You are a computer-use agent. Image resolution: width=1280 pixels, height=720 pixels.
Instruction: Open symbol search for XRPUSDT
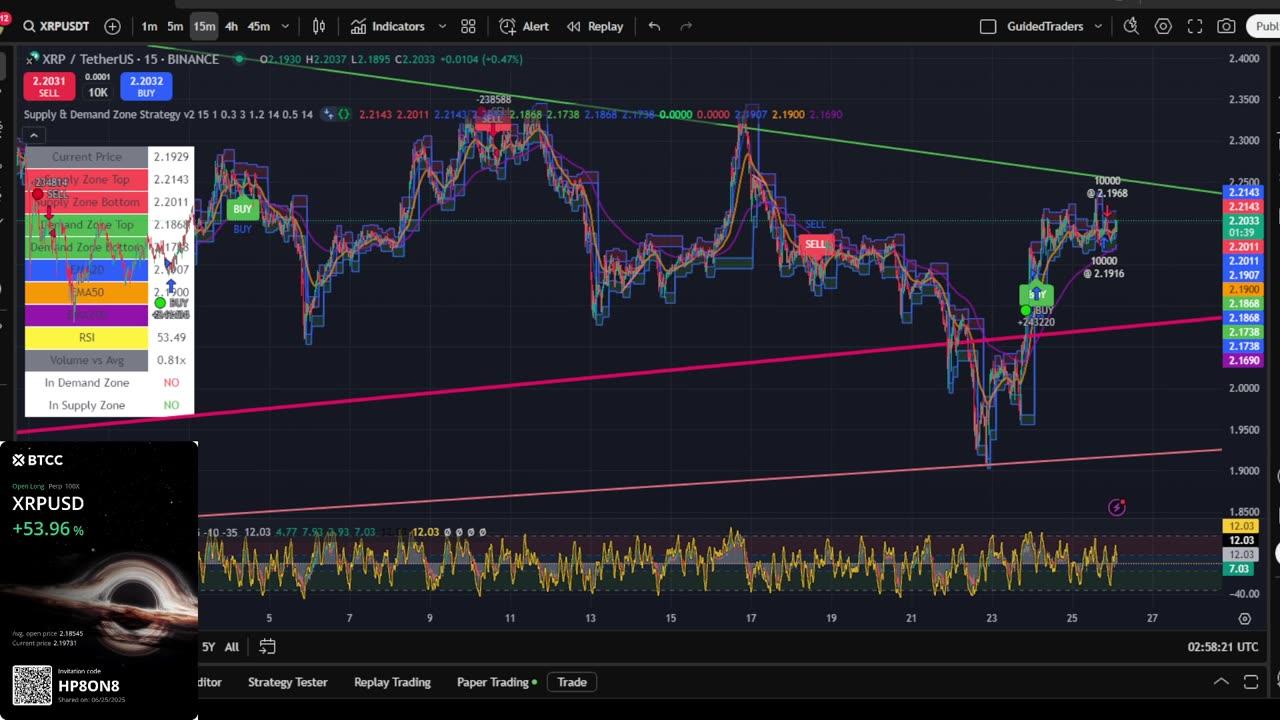tap(55, 26)
